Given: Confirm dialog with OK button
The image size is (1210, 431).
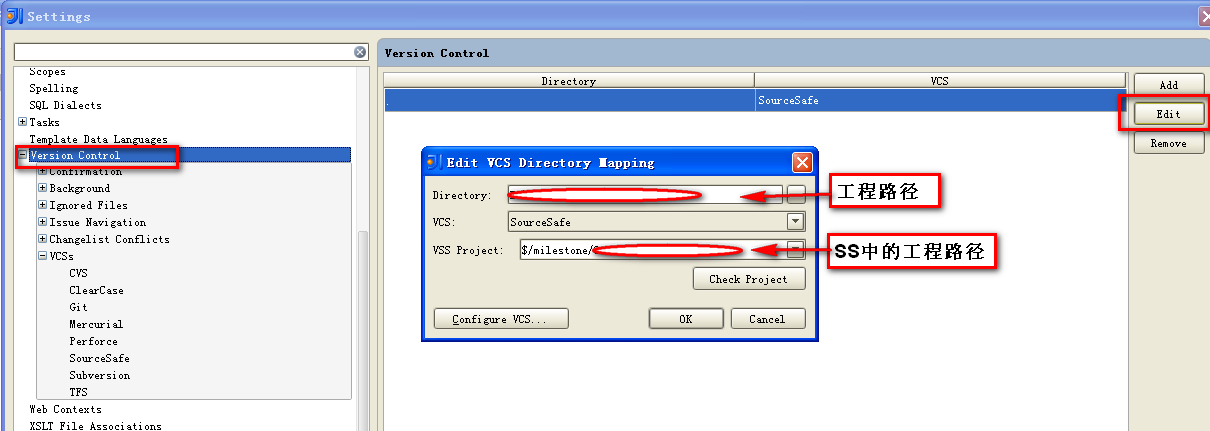Looking at the screenshot, I should pyautogui.click(x=686, y=319).
